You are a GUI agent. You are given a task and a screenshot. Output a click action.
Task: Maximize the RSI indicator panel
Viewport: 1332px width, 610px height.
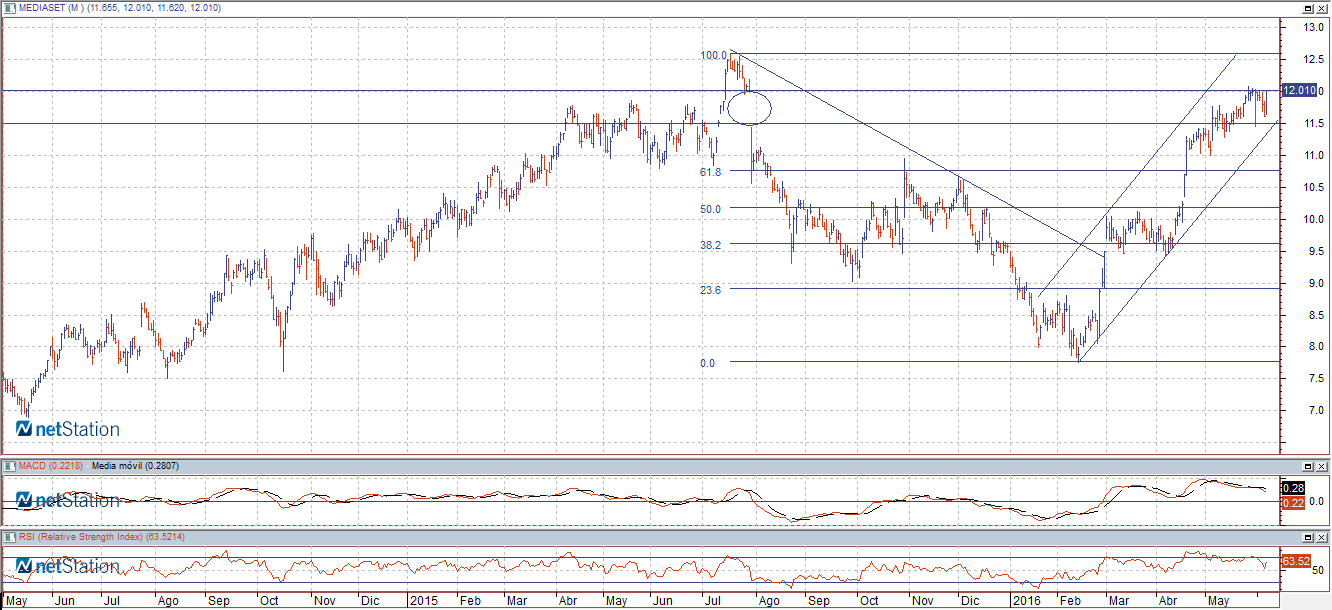point(1307,537)
